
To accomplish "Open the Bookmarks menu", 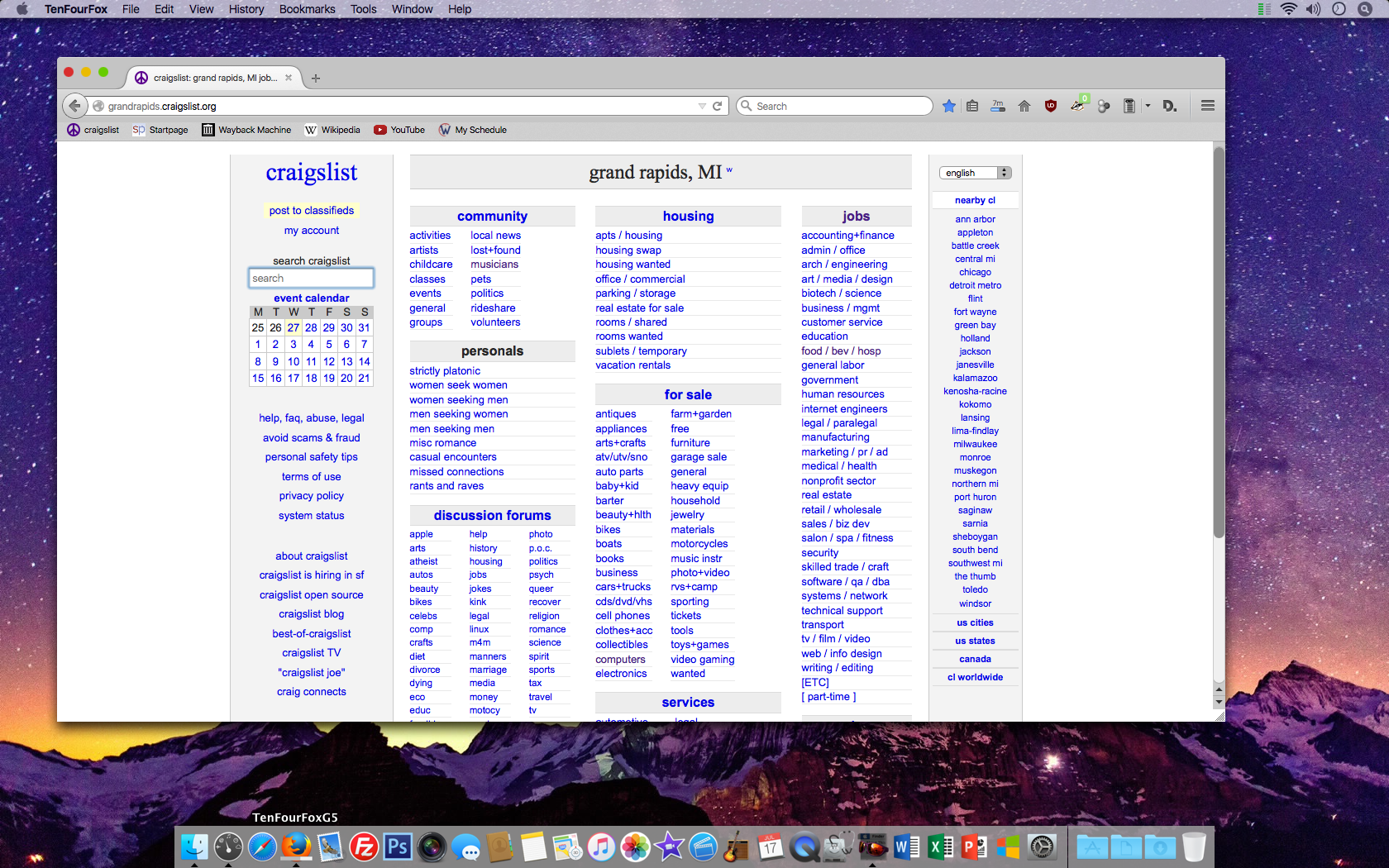I will (x=308, y=9).
